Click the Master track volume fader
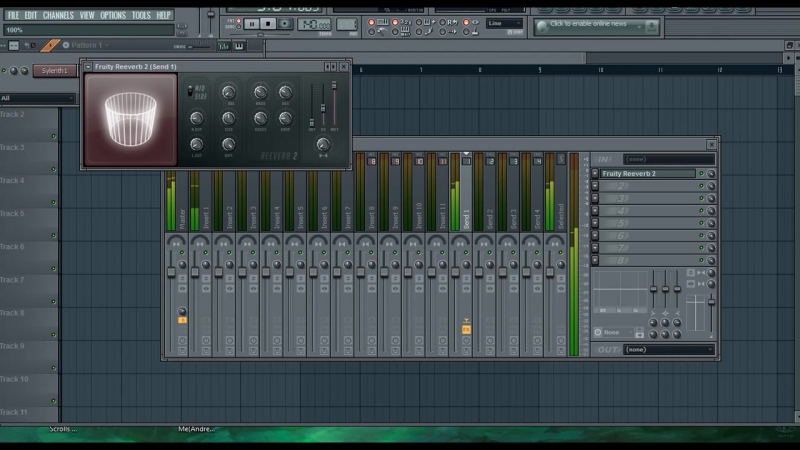Viewport: 800px width, 450px height. click(x=171, y=272)
